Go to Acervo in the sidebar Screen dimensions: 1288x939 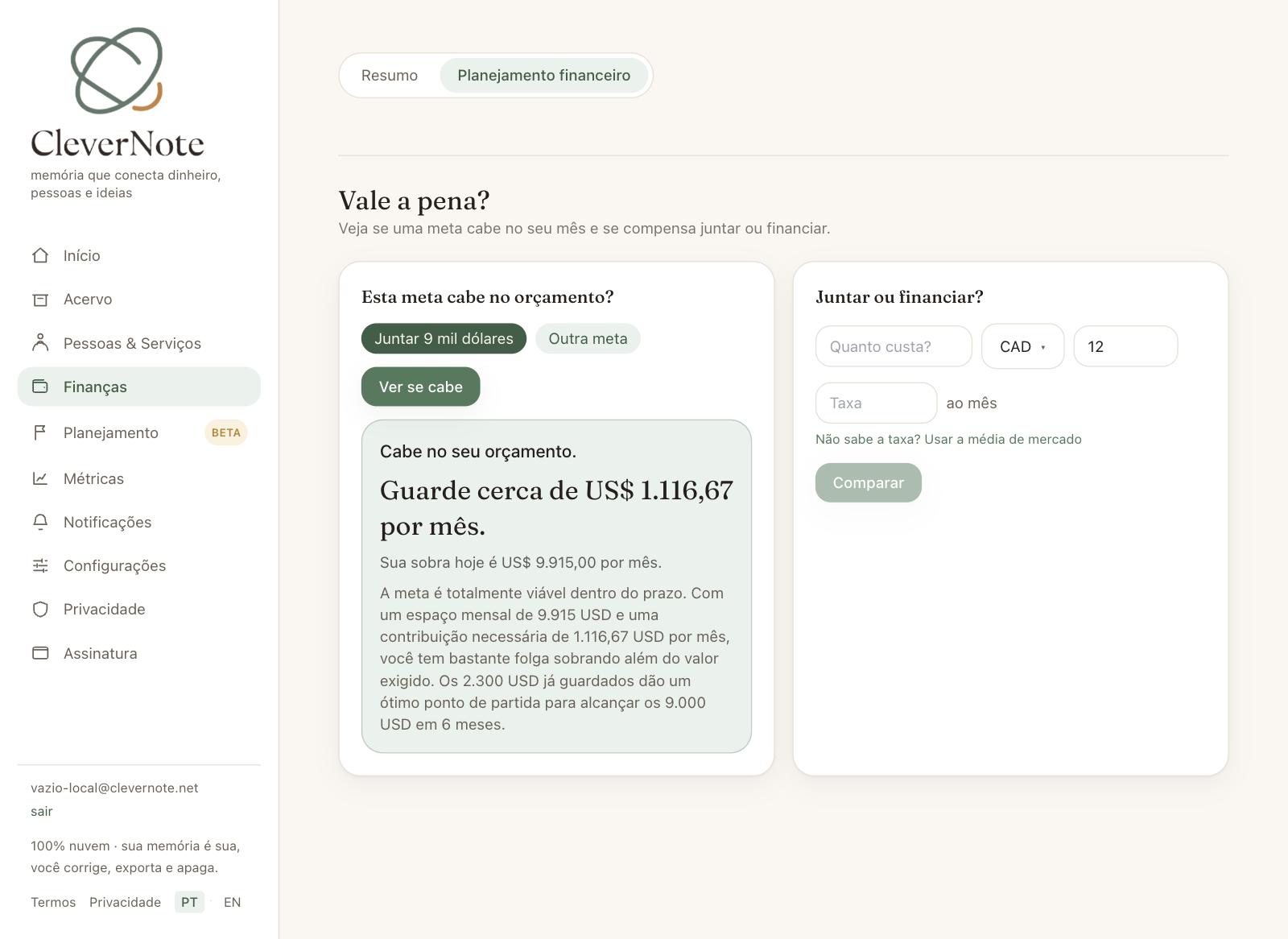[x=139, y=300]
